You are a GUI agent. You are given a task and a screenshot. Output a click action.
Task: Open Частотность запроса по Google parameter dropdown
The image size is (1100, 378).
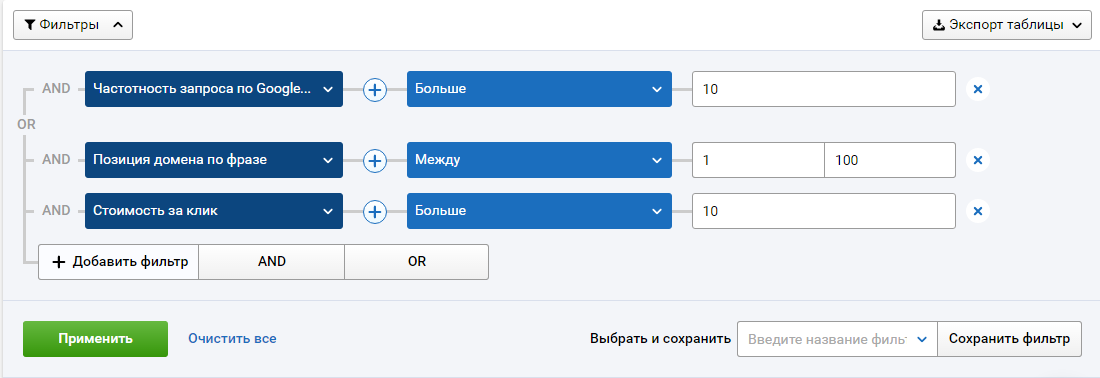tap(214, 89)
